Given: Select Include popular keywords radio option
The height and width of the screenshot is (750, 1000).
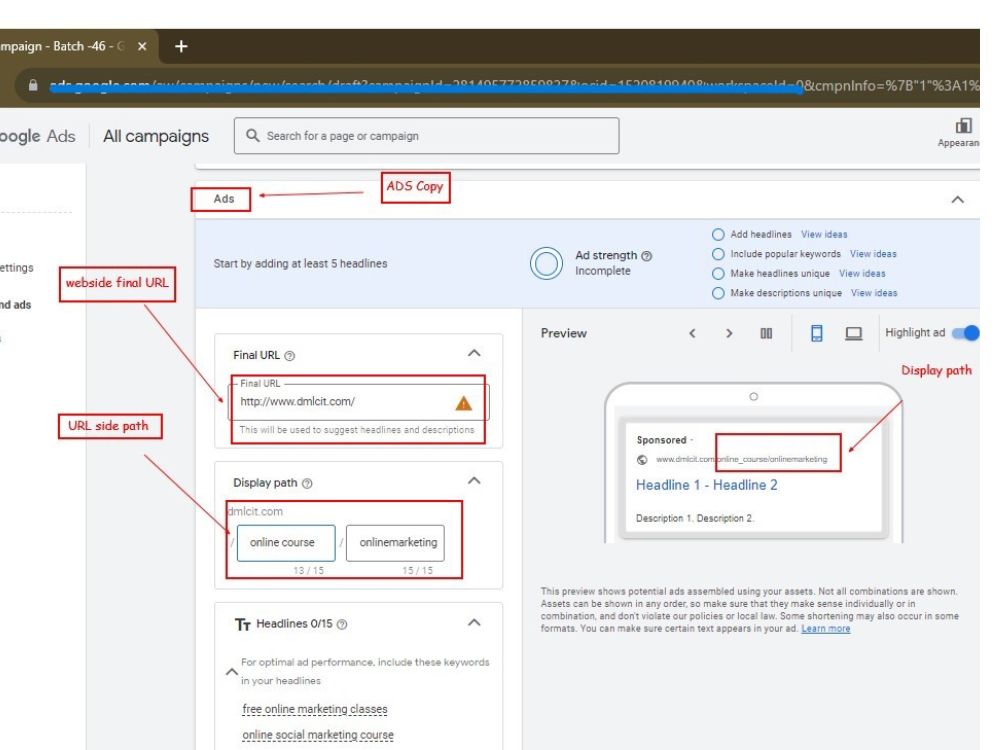Looking at the screenshot, I should 718,254.
